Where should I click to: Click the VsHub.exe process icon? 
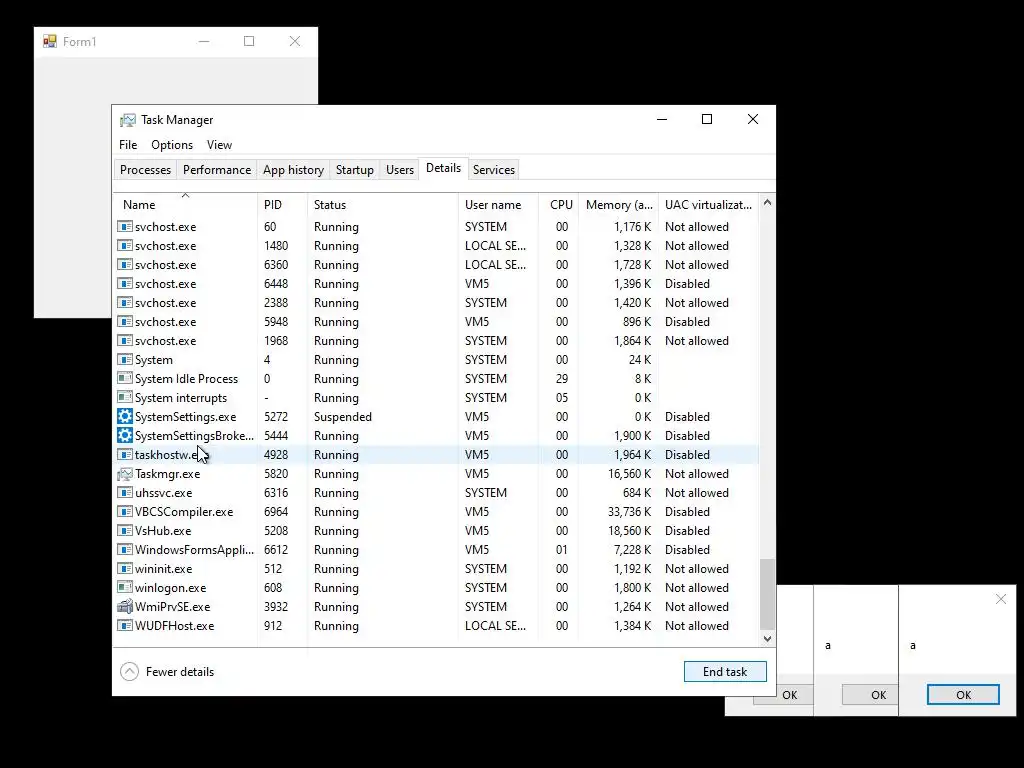point(125,531)
